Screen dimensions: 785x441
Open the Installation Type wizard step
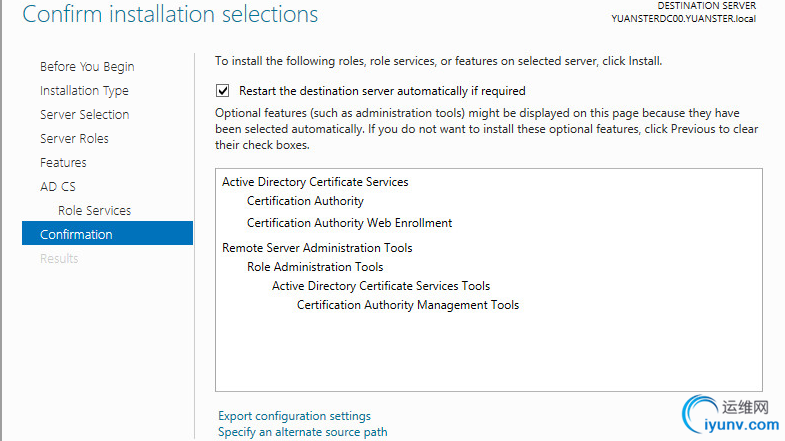coord(84,91)
